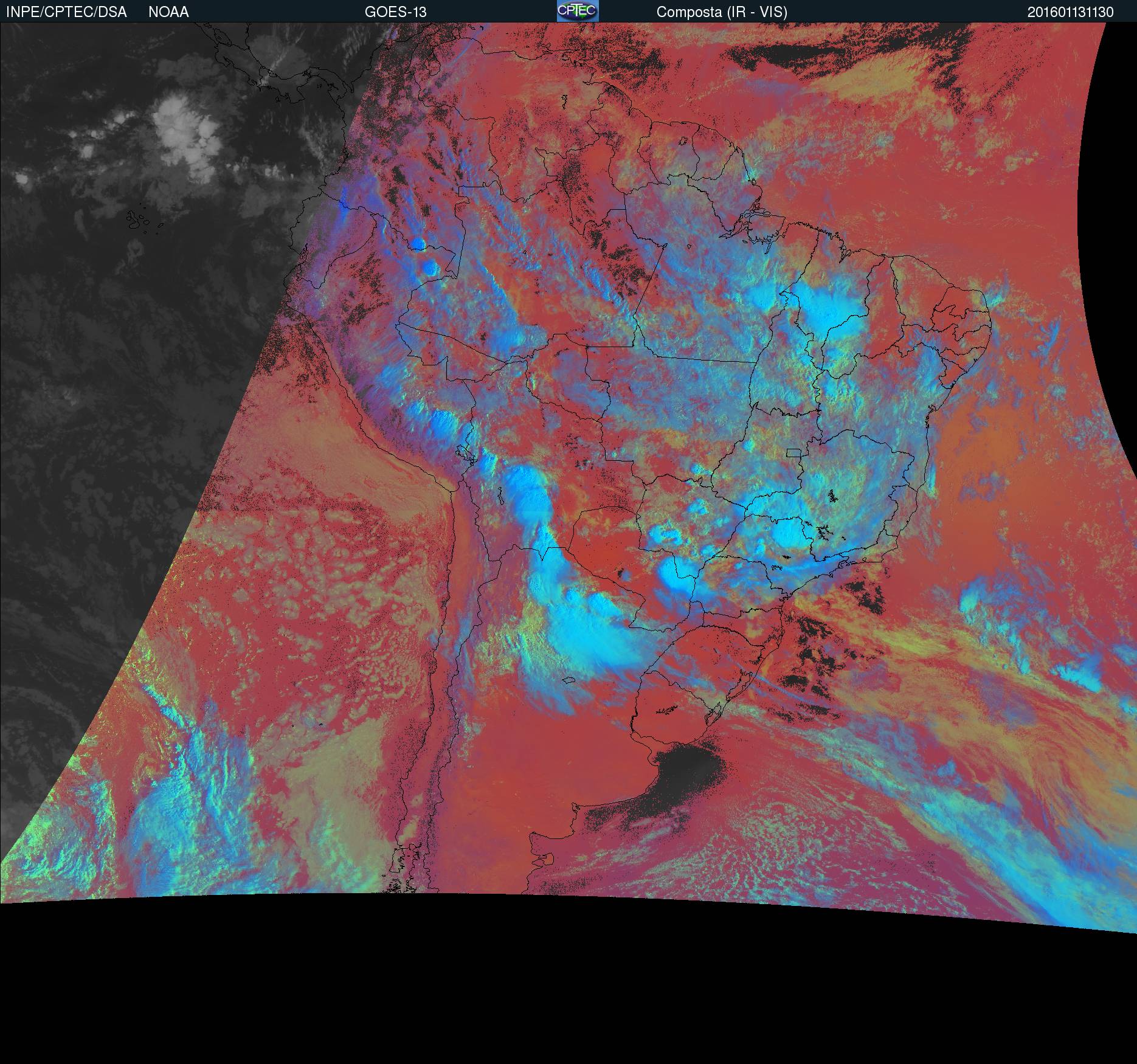Click the lower round blue storm cell near Peru
The width and height of the screenshot is (1137, 1064).
pyautogui.click(x=430, y=268)
